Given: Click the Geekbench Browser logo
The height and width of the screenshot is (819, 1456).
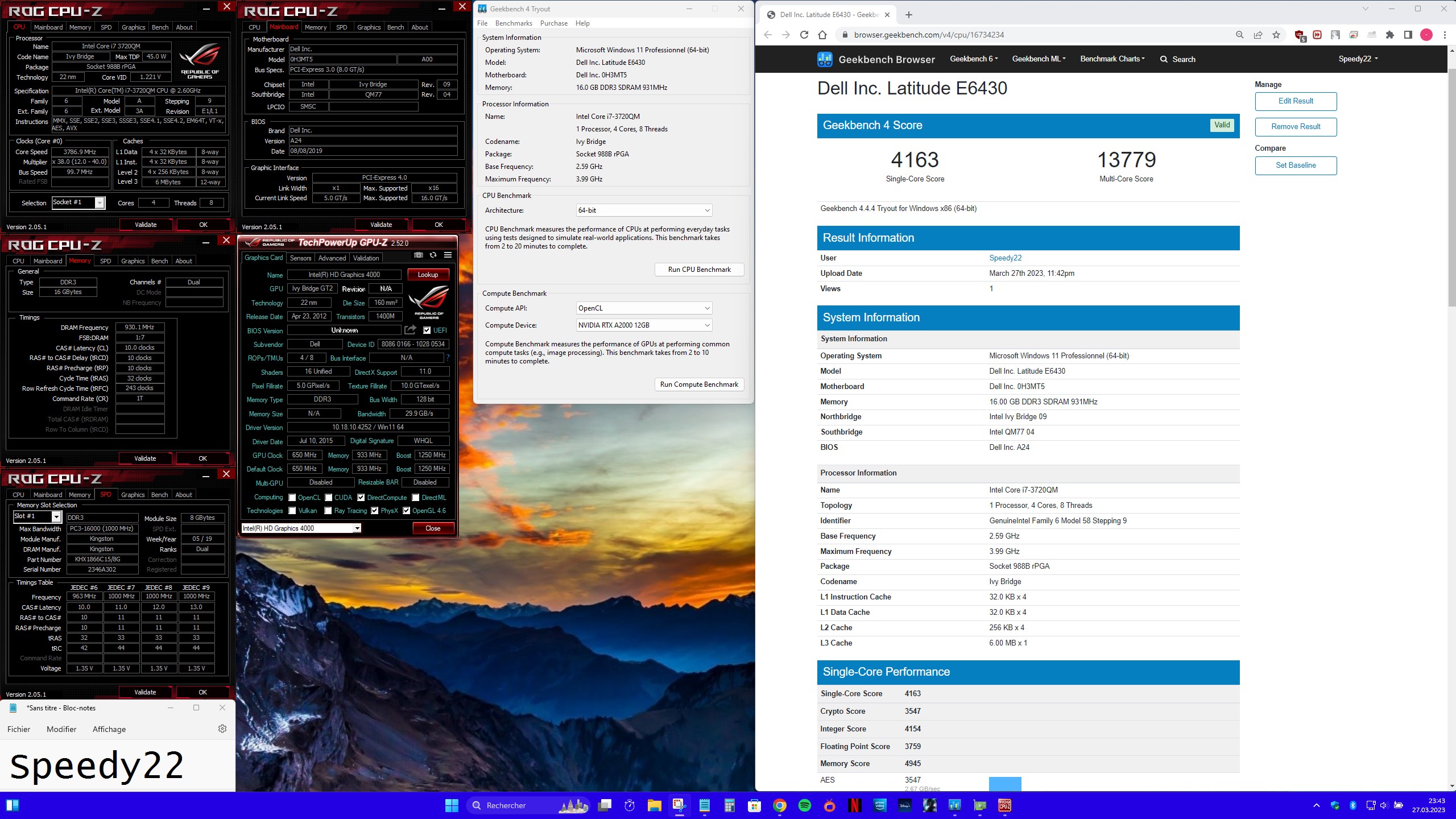Looking at the screenshot, I should 876,59.
